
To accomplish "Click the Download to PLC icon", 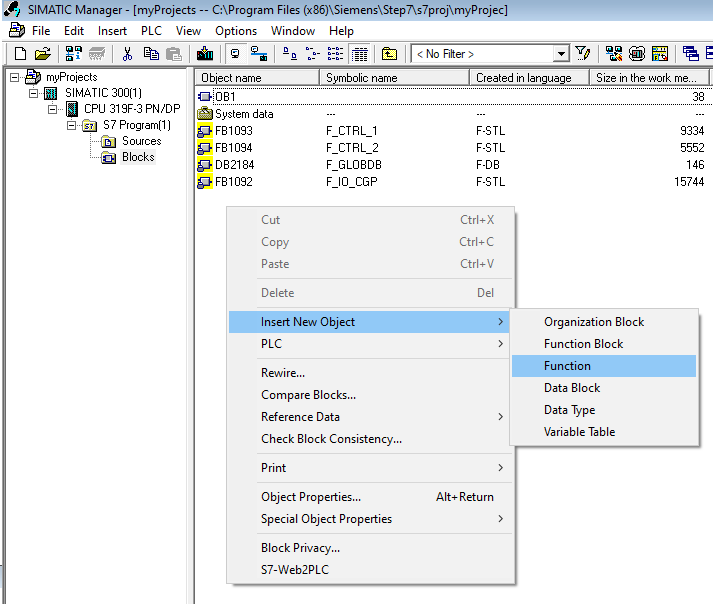I will coord(205,54).
